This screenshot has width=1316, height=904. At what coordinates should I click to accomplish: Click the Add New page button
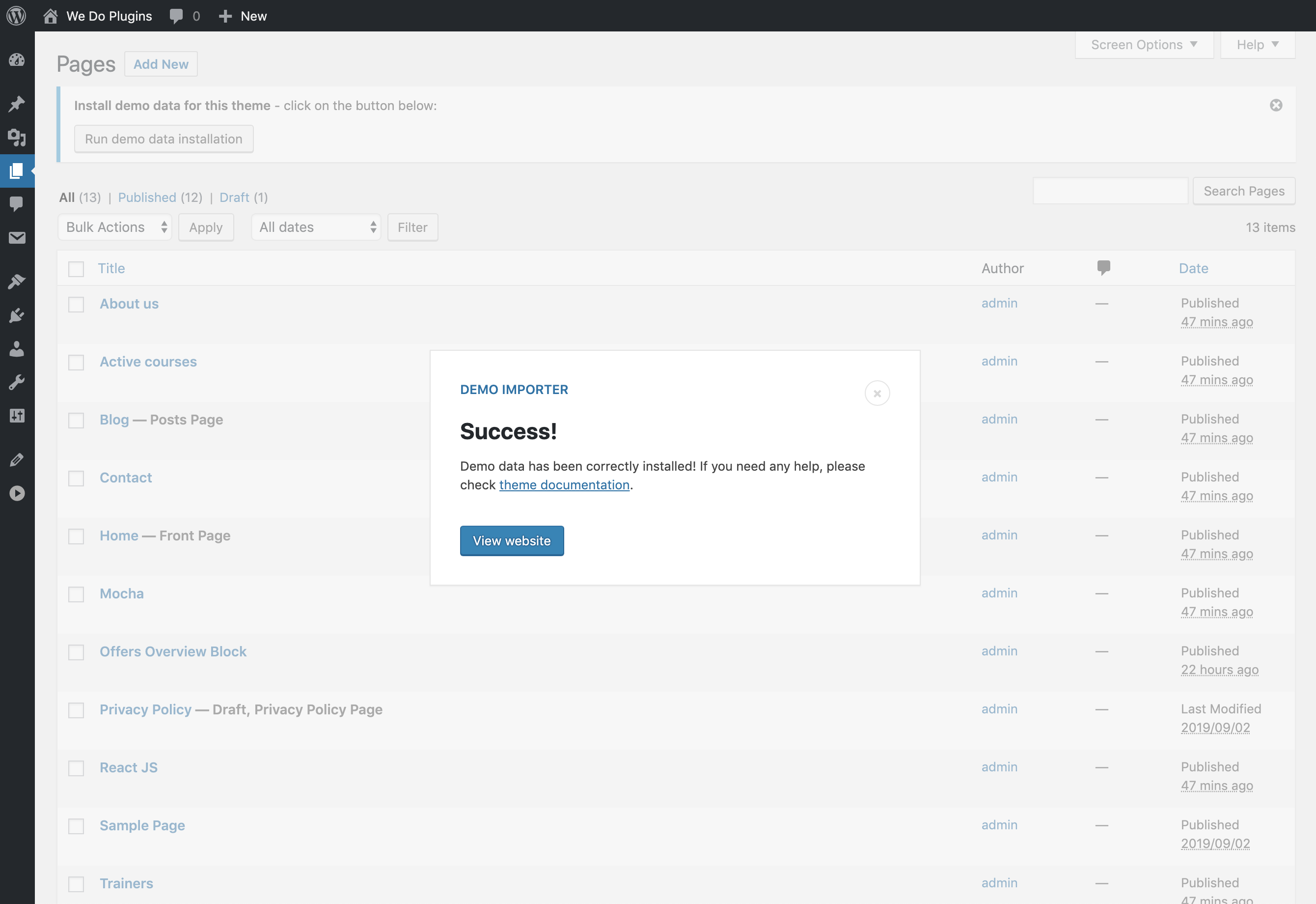pos(161,64)
